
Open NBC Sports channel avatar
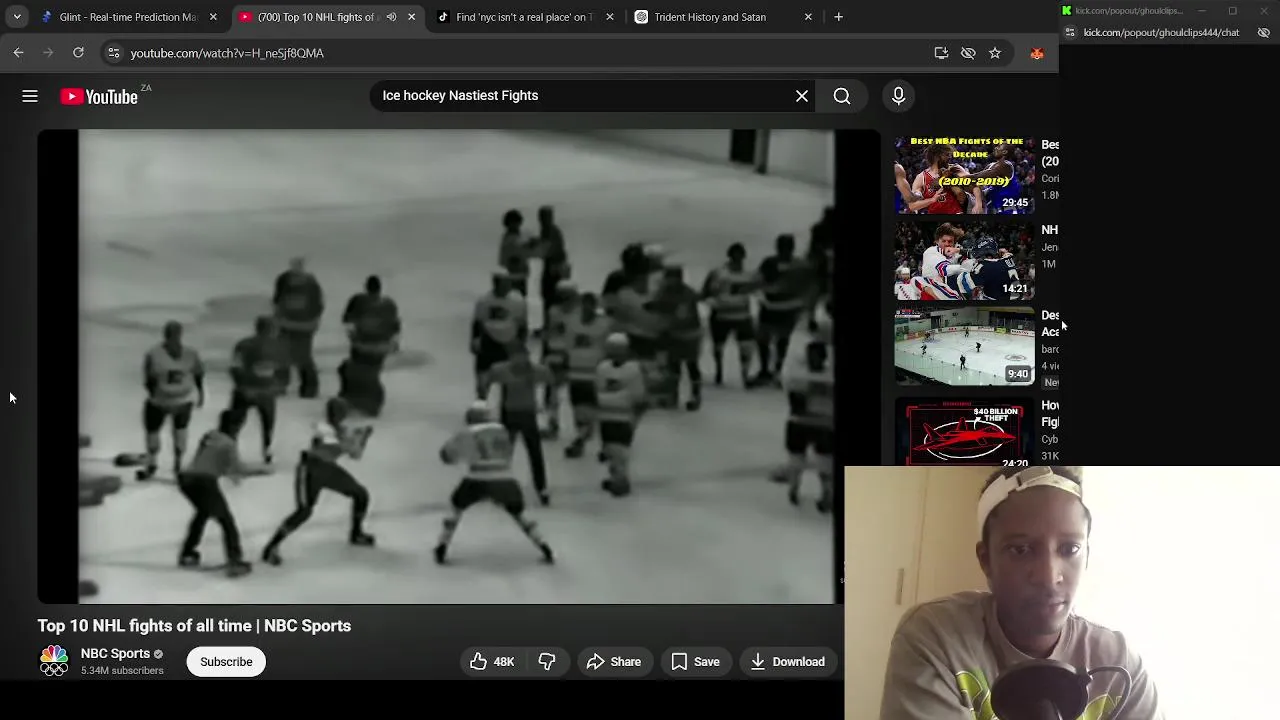click(x=54, y=661)
